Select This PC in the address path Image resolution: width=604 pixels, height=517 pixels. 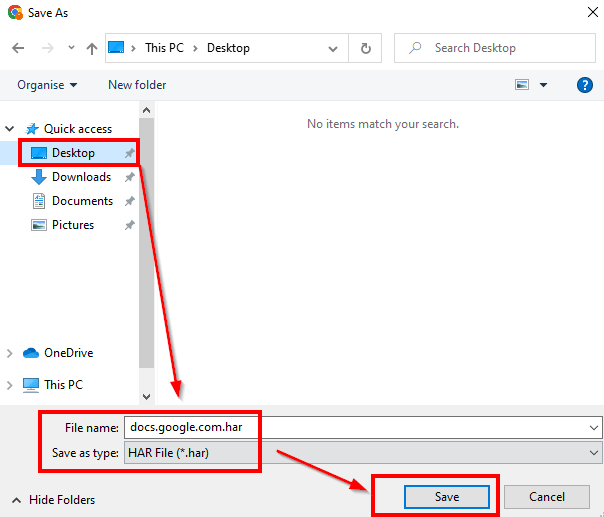pyautogui.click(x=164, y=48)
